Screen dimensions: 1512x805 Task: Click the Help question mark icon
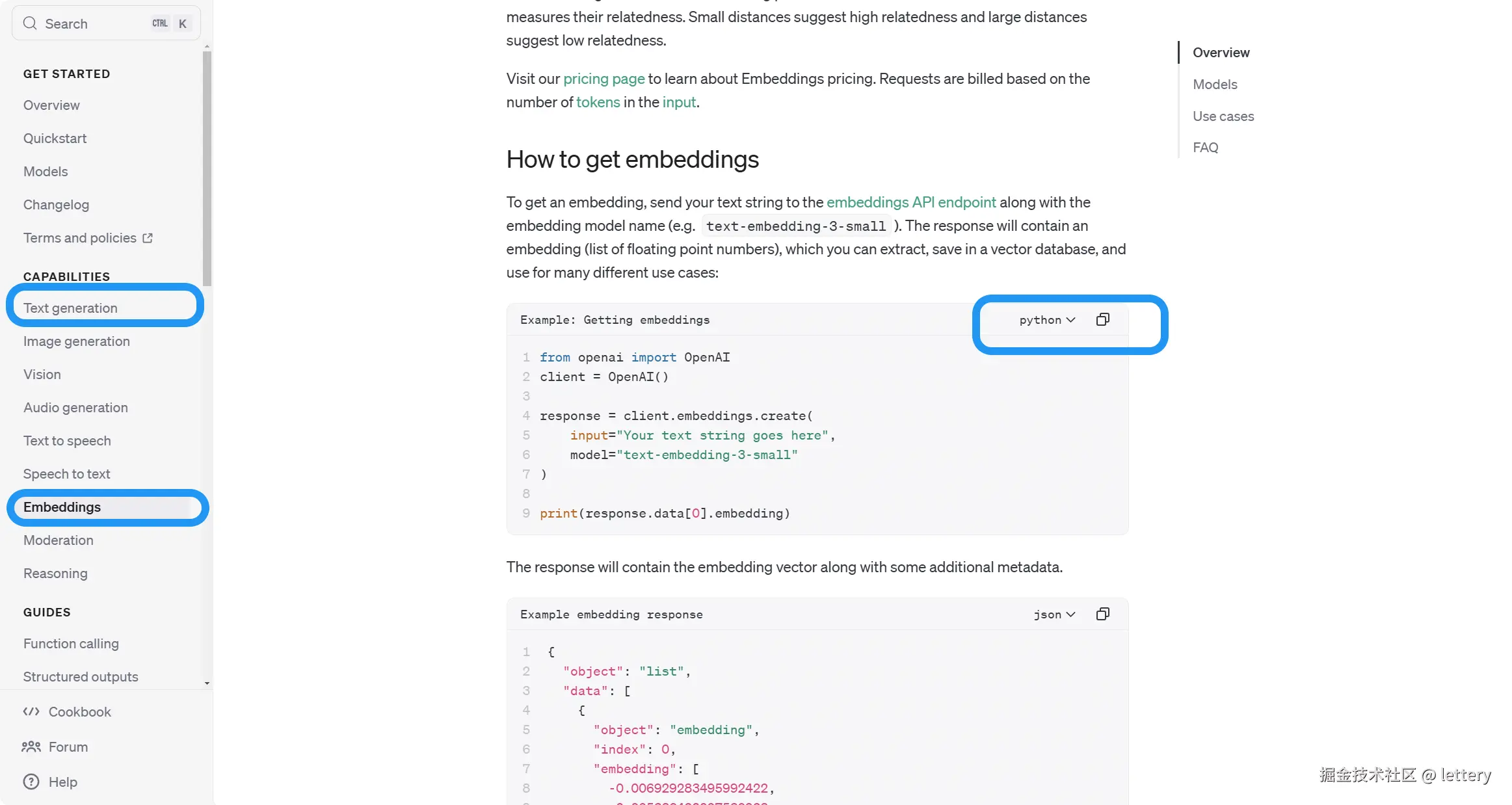coord(31,782)
